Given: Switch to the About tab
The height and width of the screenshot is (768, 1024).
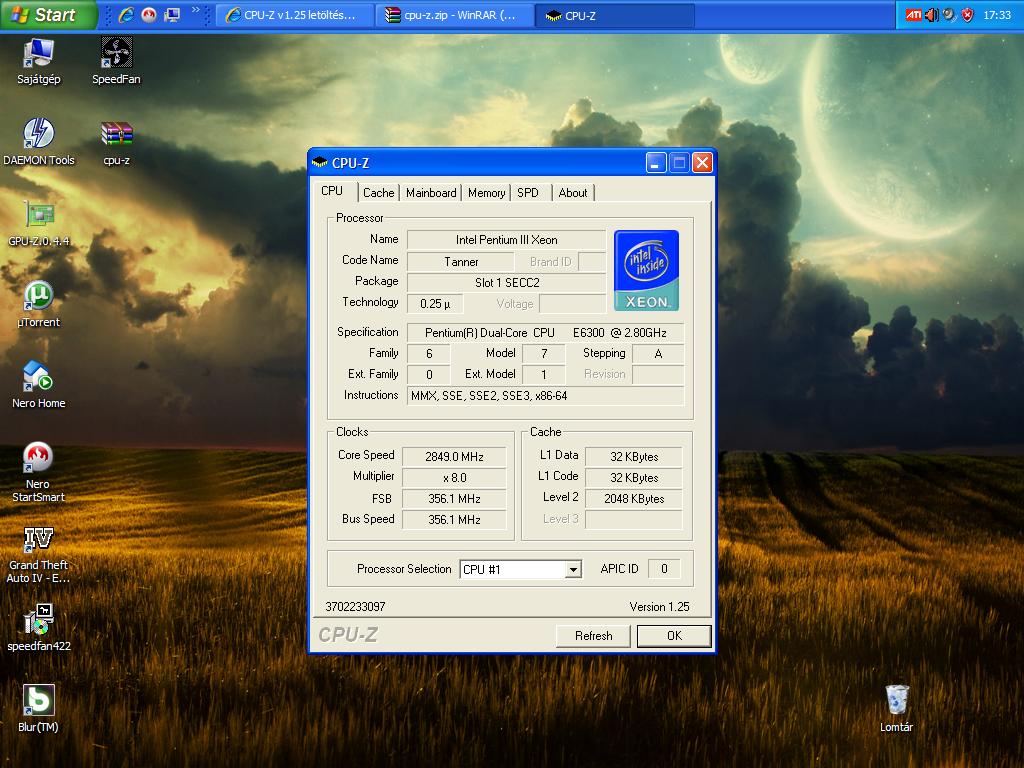Looking at the screenshot, I should pyautogui.click(x=573, y=193).
